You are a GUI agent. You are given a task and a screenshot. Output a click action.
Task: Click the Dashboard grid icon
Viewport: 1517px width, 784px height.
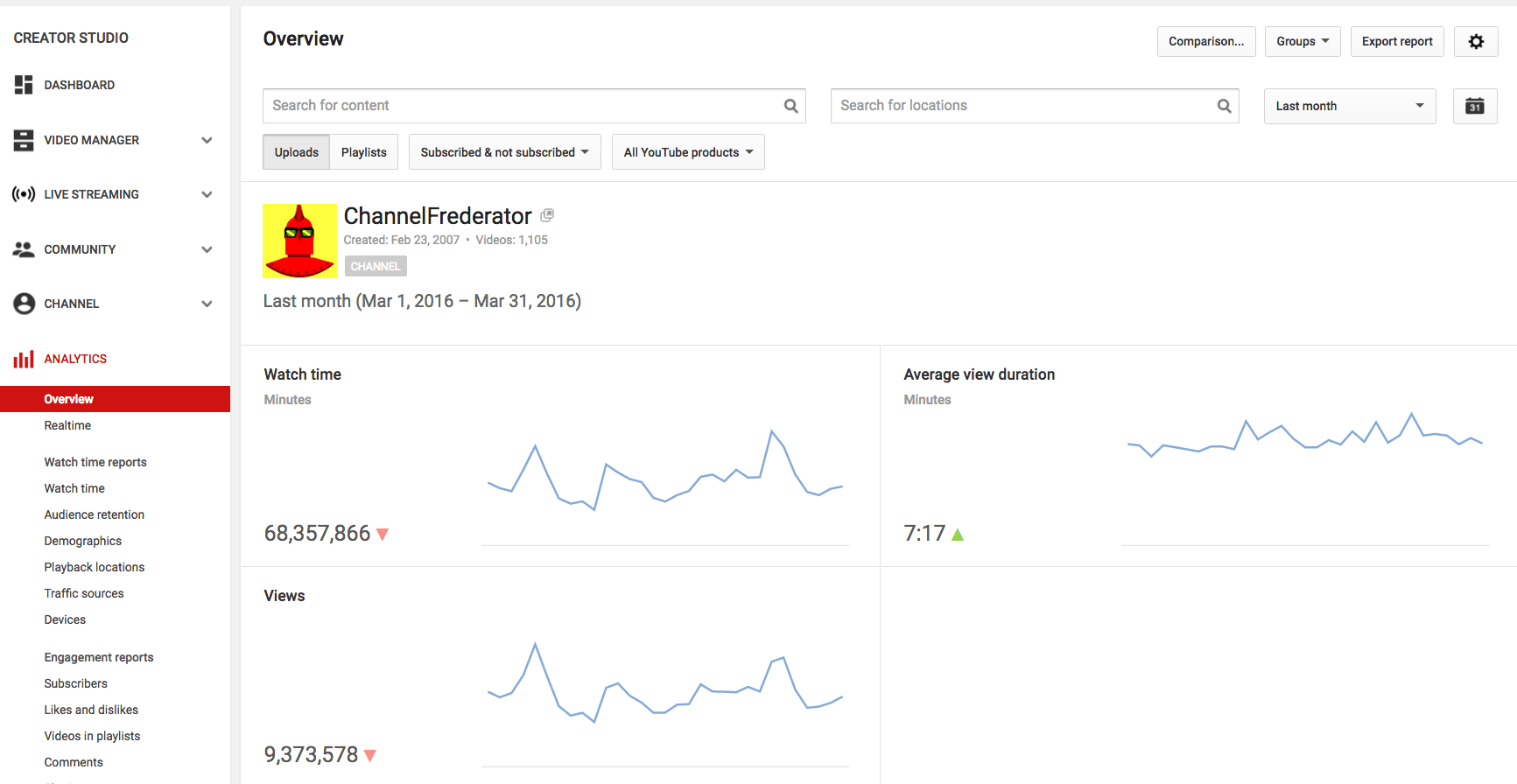(24, 85)
